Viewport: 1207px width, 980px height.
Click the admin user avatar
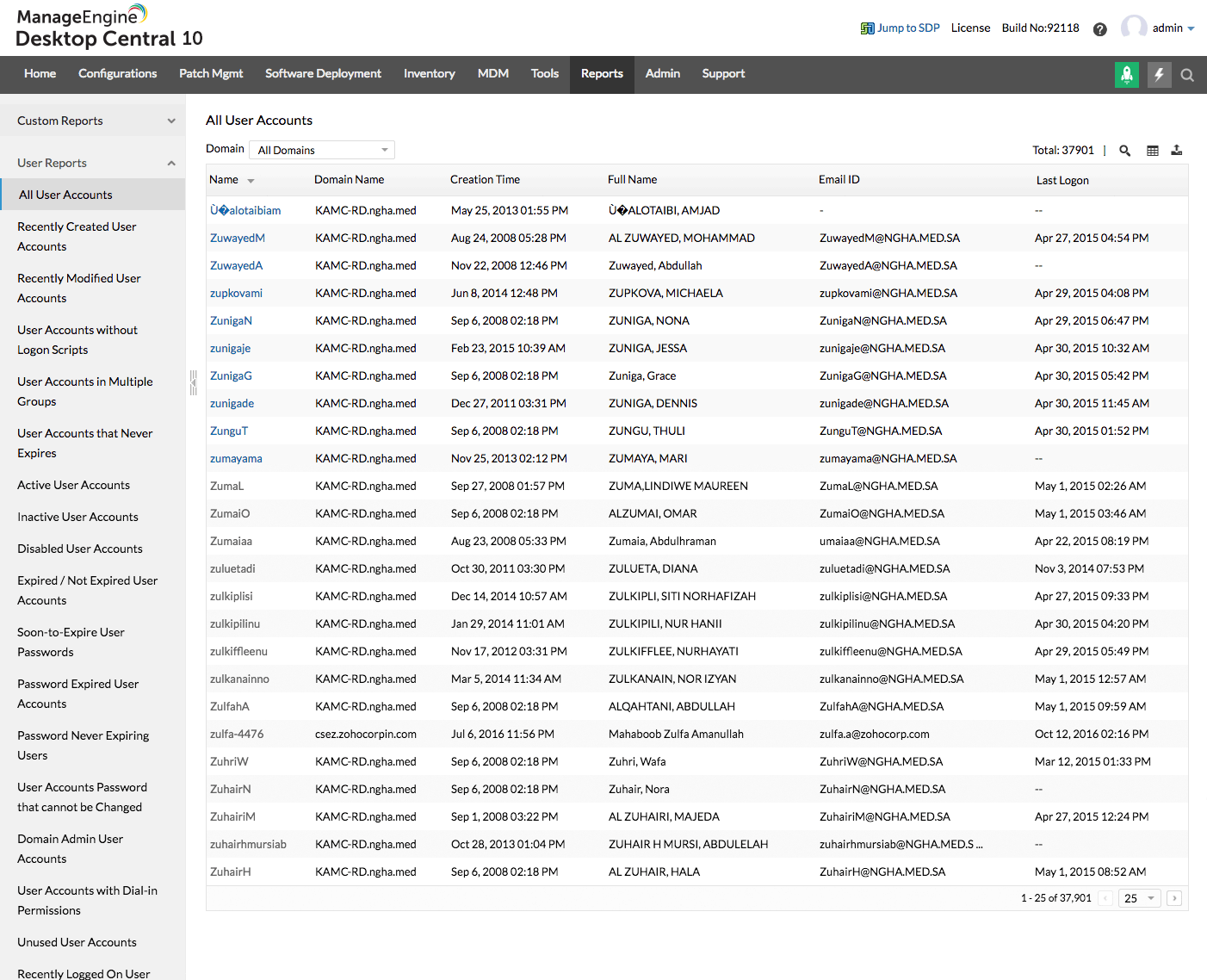pyautogui.click(x=1134, y=28)
